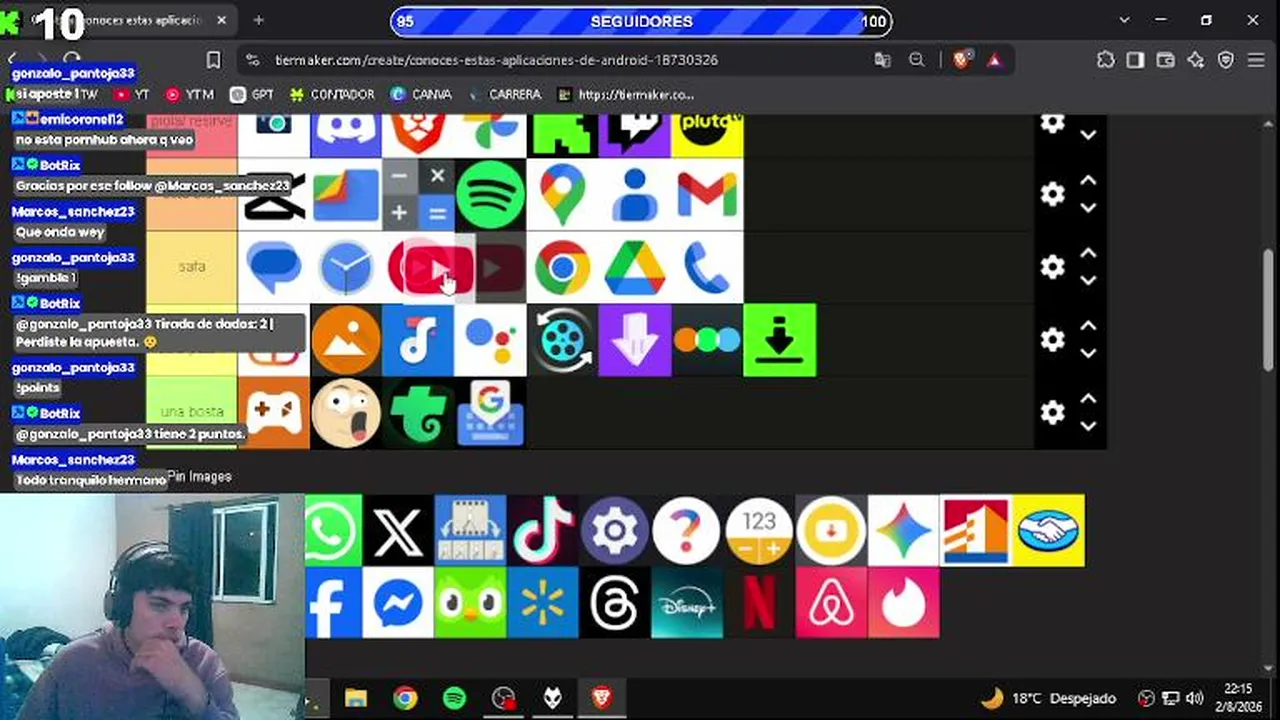This screenshot has width=1280, height=720.
Task: Edit the 'safa' tier label
Action: point(192,267)
